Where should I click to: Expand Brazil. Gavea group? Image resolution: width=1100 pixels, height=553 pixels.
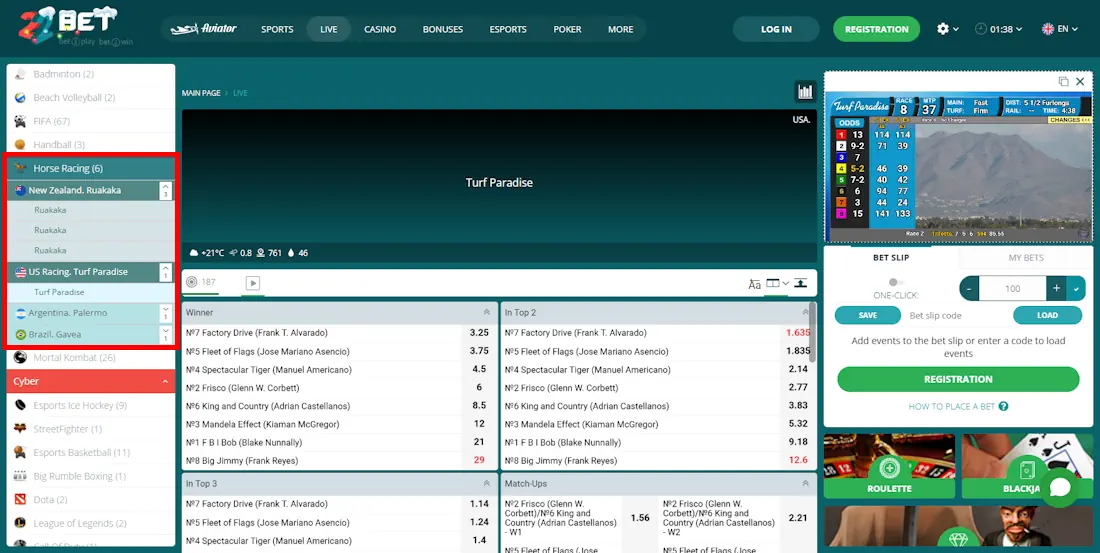click(x=166, y=334)
